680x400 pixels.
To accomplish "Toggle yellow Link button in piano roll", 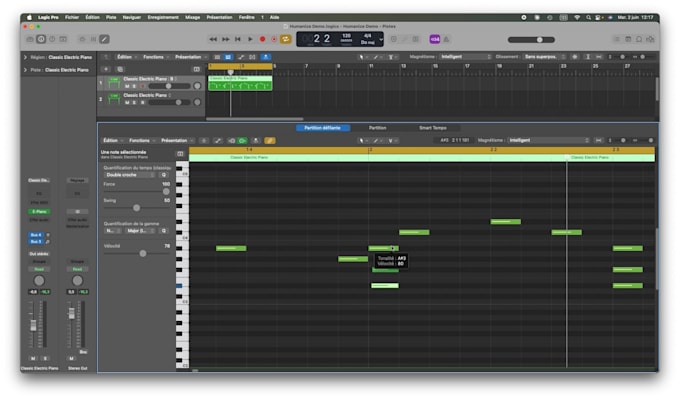I will click(x=270, y=141).
